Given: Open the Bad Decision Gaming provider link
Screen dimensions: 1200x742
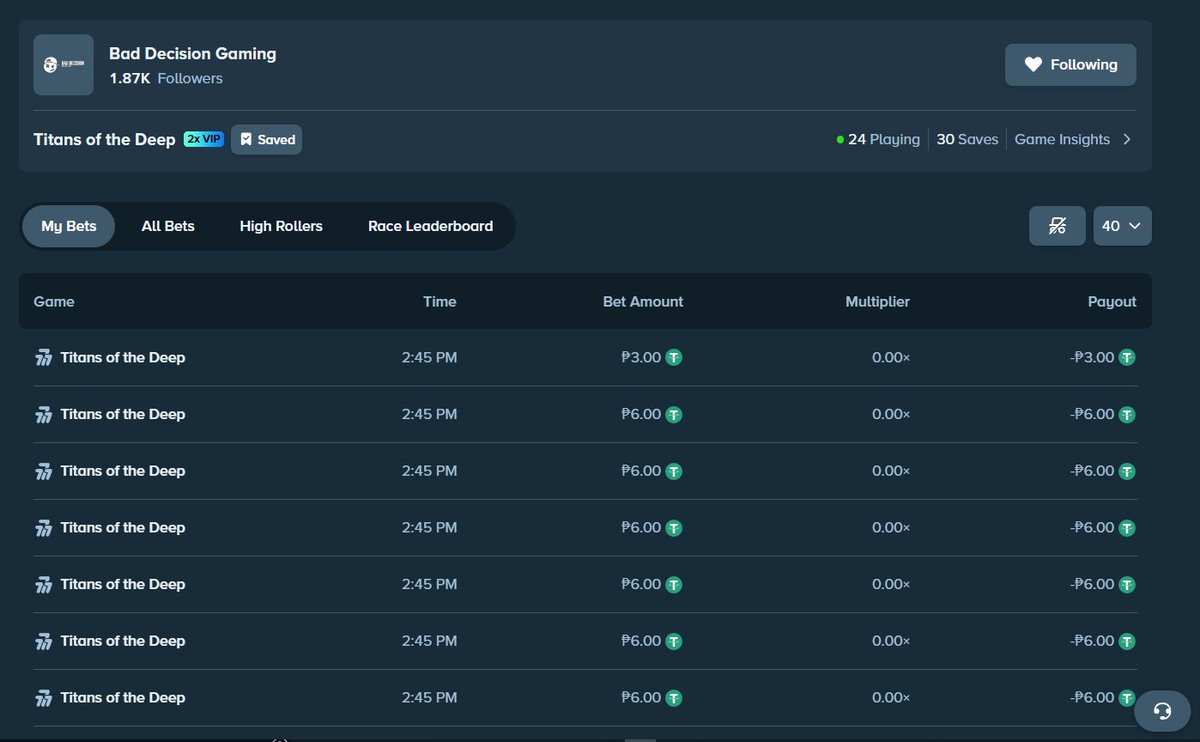Looking at the screenshot, I should tap(193, 54).
